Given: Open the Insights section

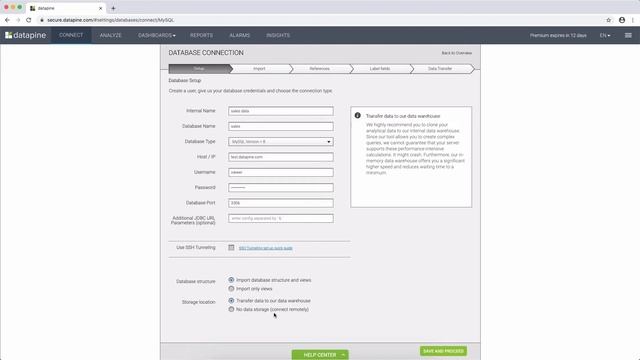Looking at the screenshot, I should 278,35.
